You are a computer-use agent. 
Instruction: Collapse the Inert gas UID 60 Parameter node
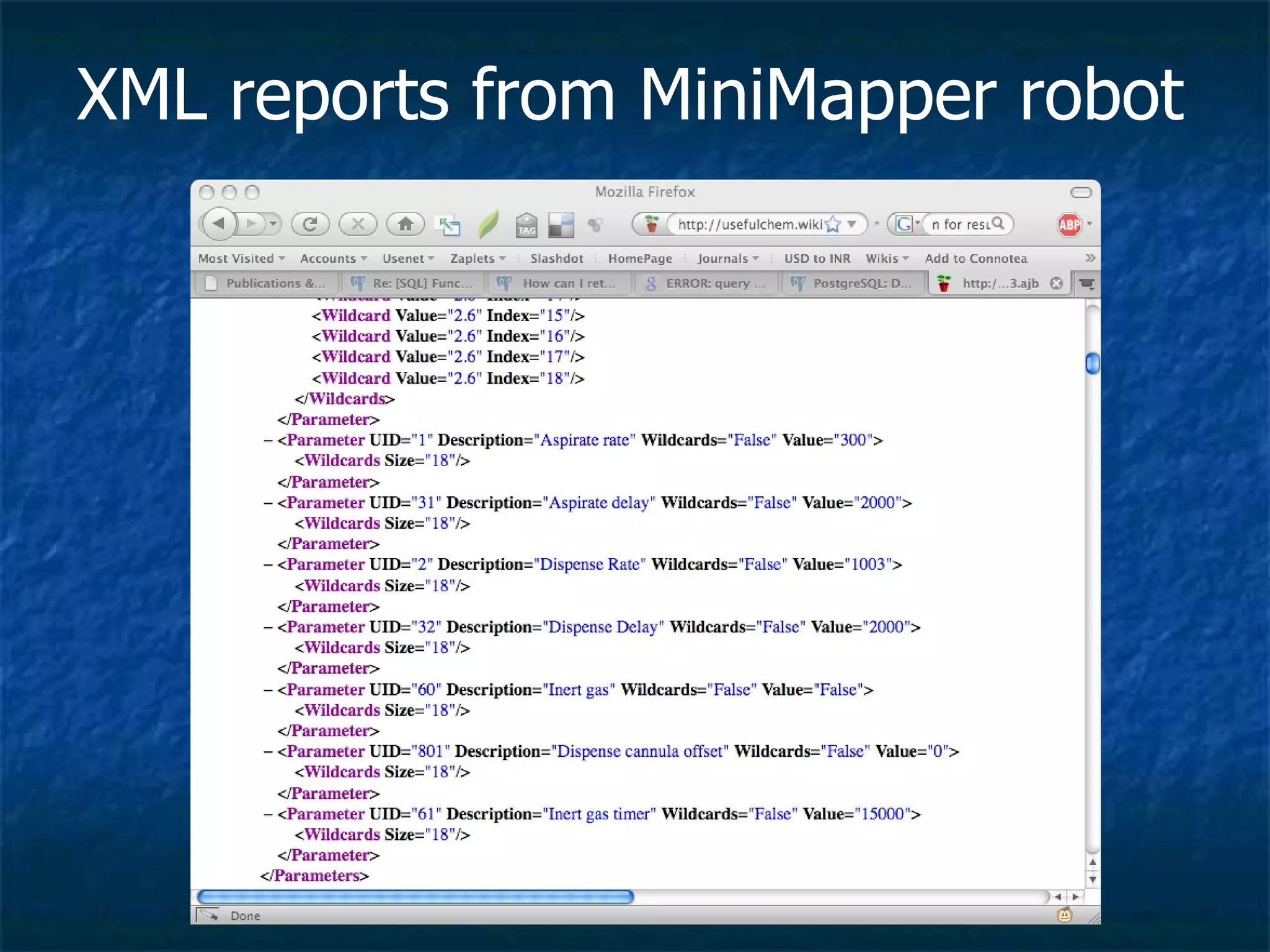click(268, 690)
